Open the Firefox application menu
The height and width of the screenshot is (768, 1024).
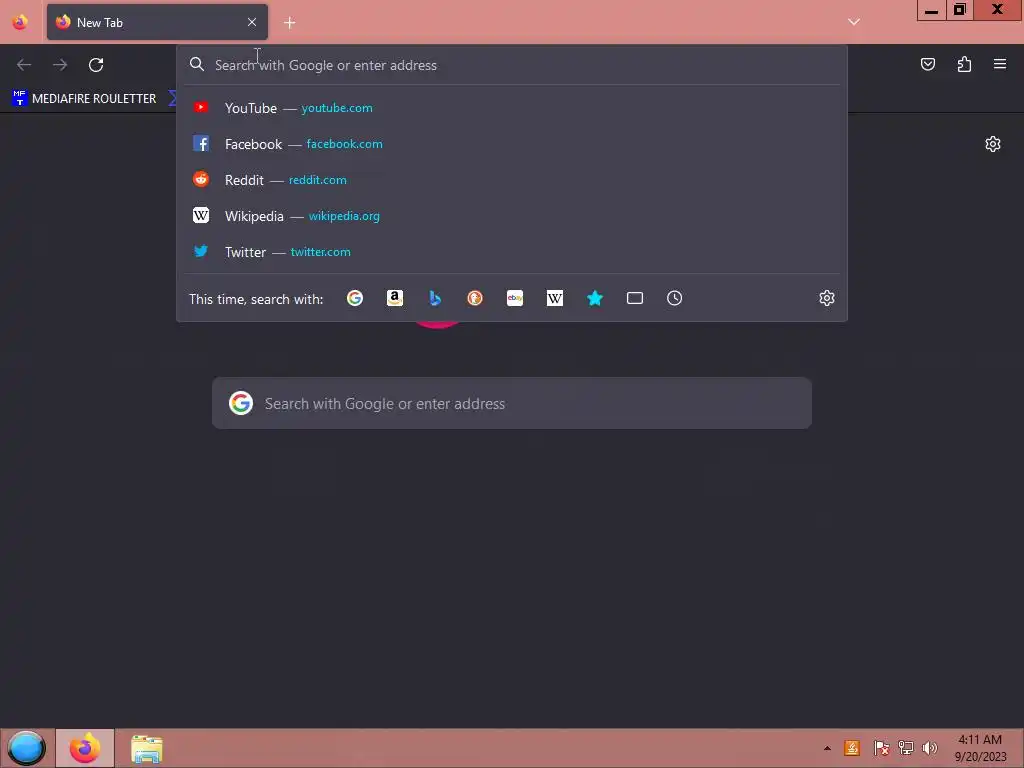click(1000, 64)
